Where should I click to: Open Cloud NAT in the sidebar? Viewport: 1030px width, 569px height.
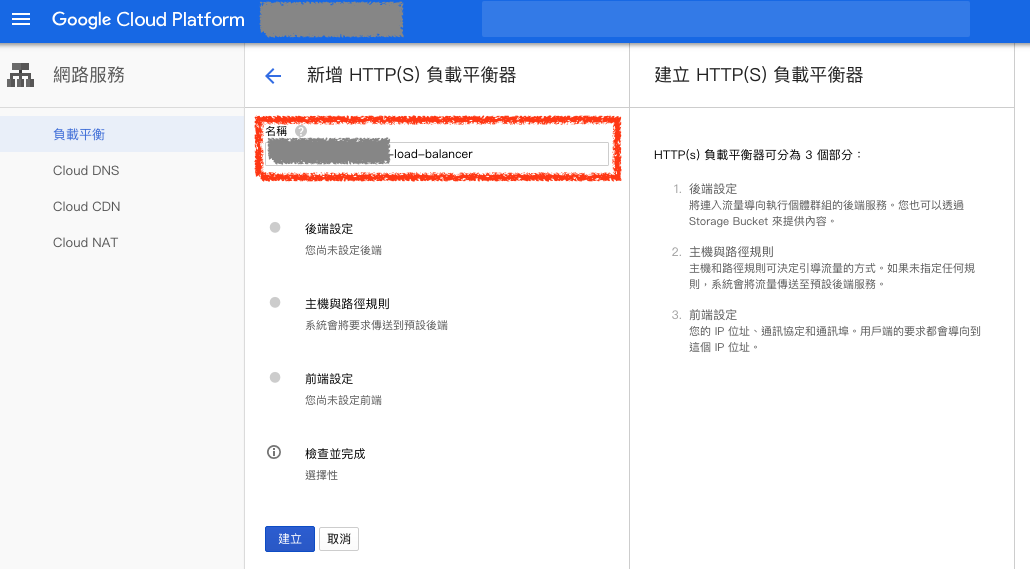pos(85,242)
